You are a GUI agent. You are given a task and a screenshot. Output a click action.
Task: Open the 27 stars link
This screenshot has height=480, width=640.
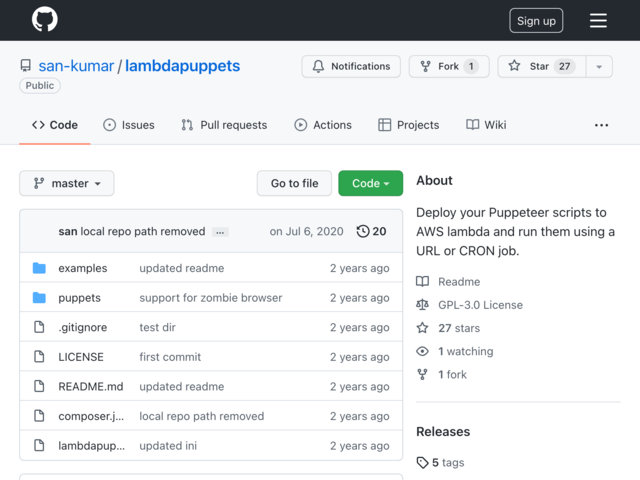[459, 328]
